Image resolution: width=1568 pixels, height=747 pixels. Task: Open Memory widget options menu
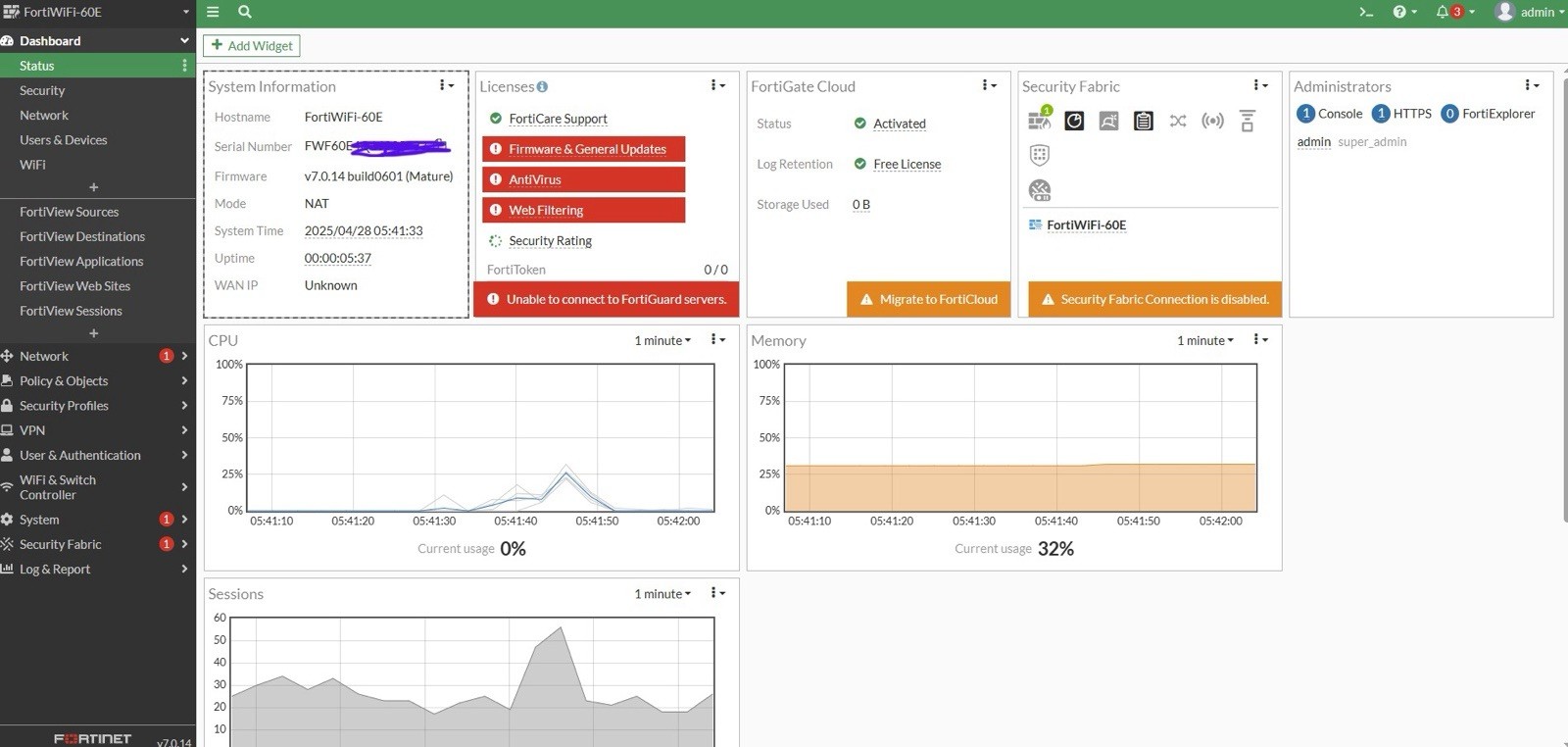[x=1260, y=339]
